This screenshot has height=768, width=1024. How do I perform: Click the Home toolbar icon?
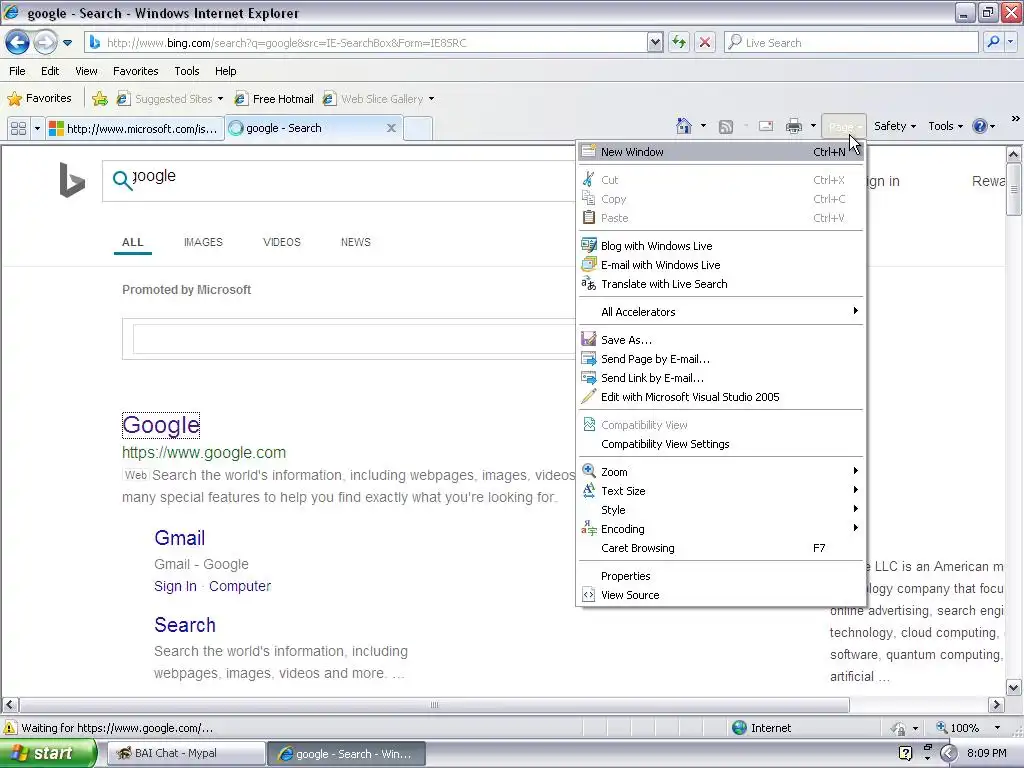pyautogui.click(x=684, y=126)
